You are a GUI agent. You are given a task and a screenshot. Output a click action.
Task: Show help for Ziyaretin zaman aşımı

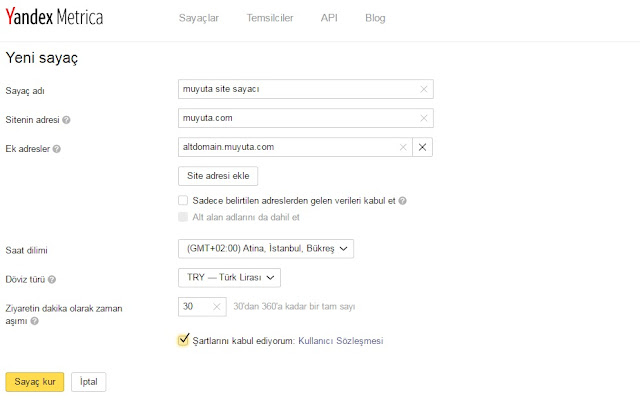click(x=35, y=321)
